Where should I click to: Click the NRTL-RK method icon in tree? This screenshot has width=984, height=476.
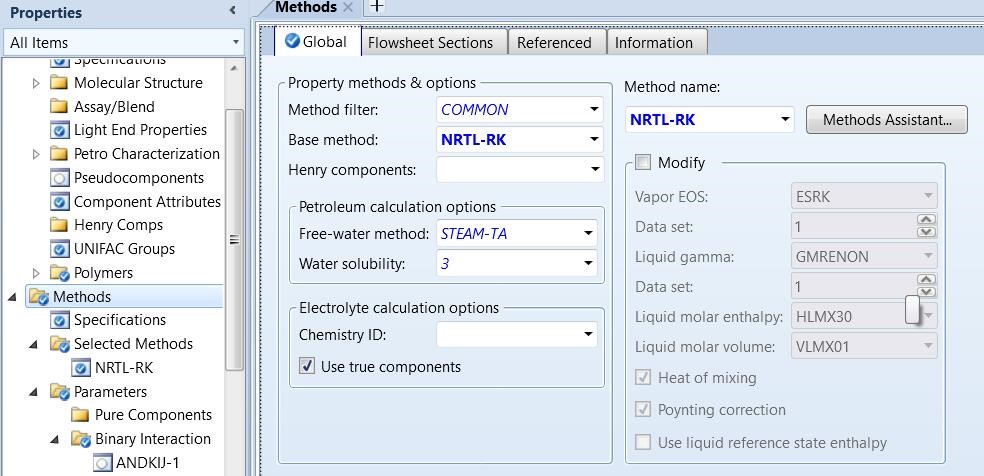80,368
